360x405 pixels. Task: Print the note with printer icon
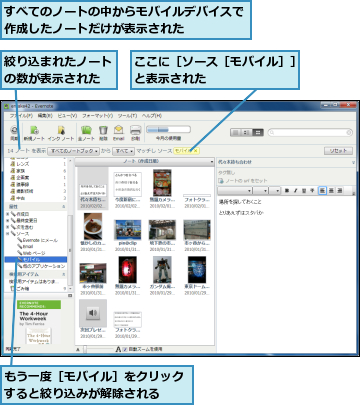[x=135, y=133]
